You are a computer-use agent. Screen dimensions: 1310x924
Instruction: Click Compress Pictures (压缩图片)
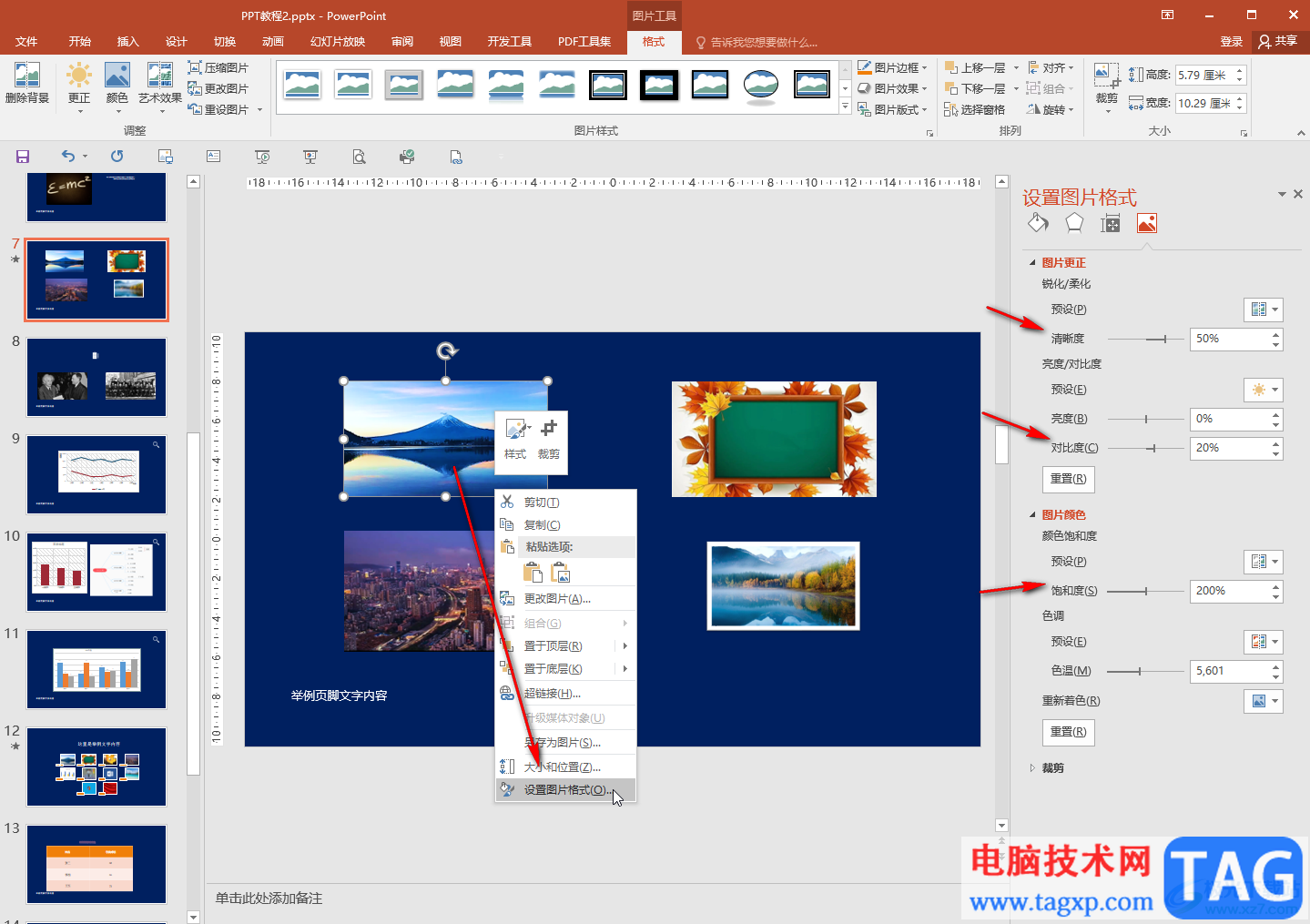(x=218, y=67)
